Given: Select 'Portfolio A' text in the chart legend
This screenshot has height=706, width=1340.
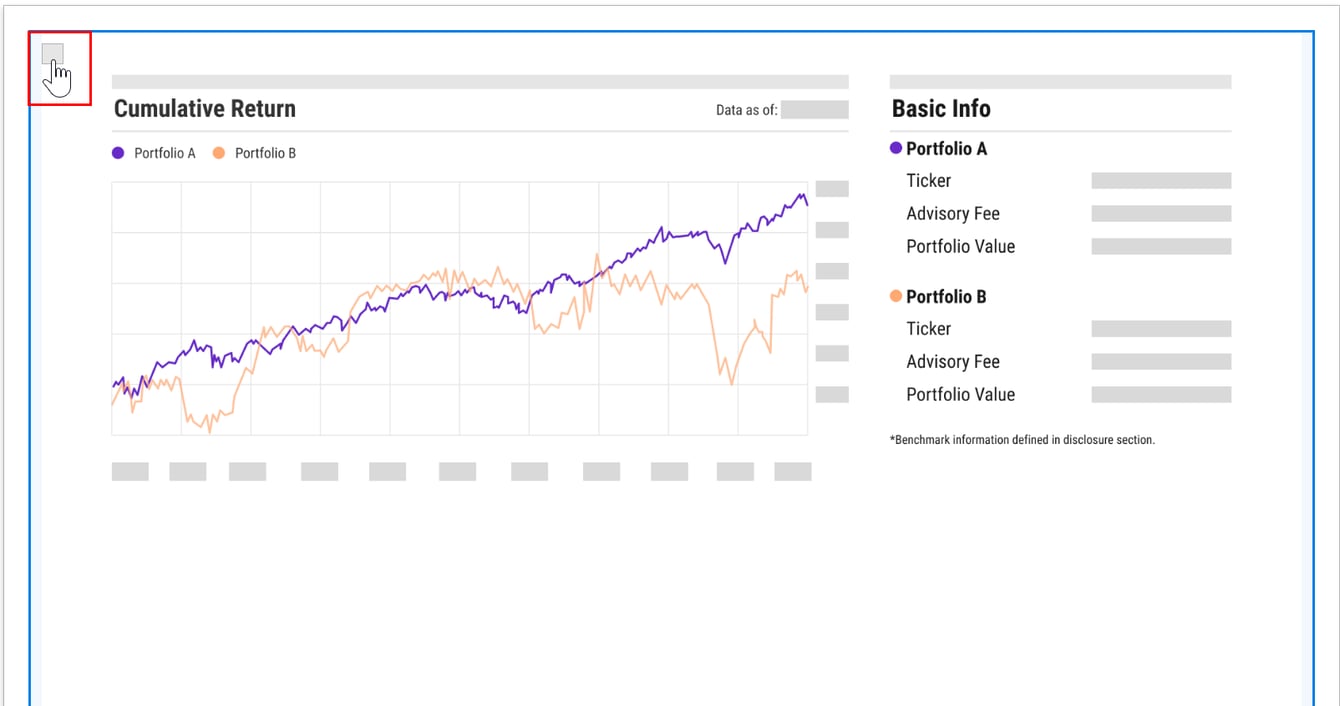Looking at the screenshot, I should pyautogui.click(x=165, y=153).
